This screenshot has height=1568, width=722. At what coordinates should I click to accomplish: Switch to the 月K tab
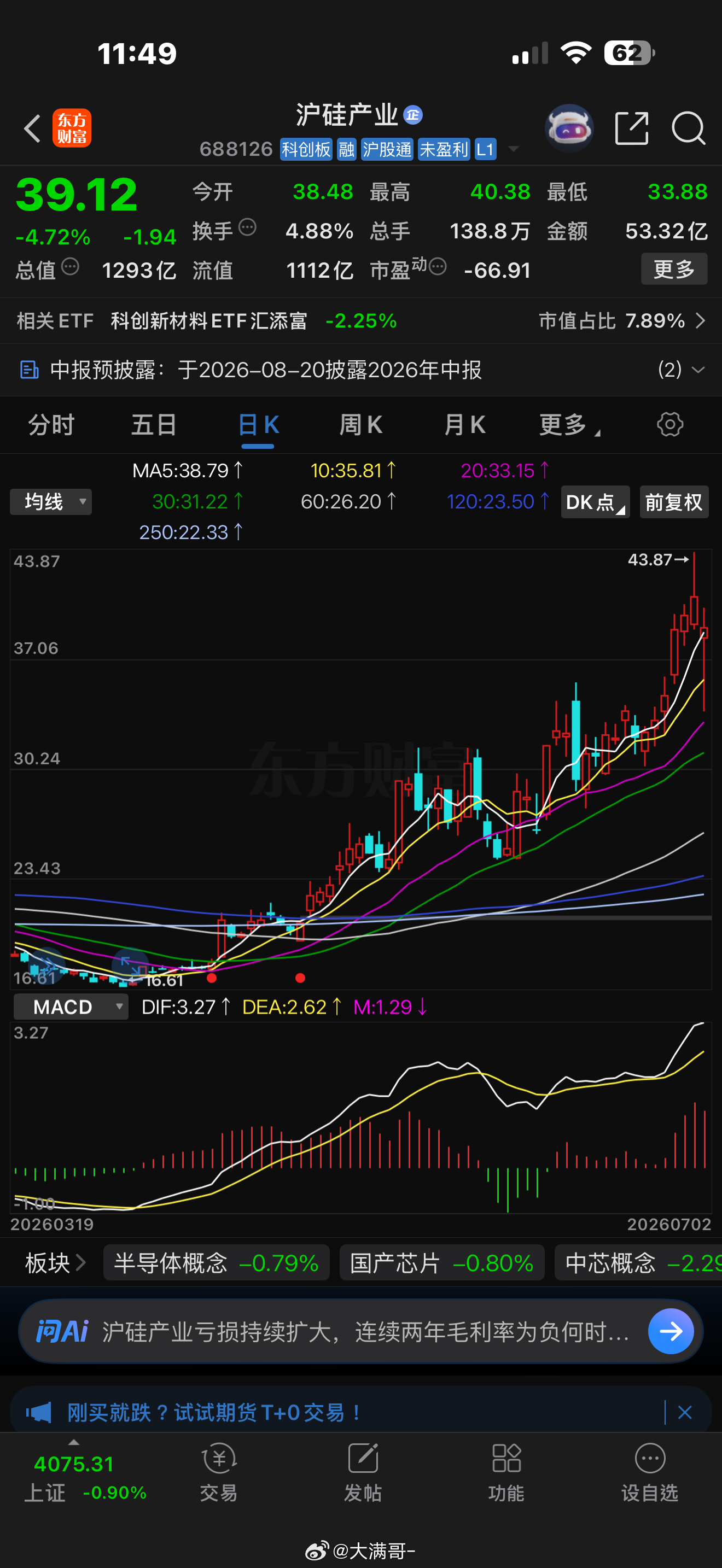(x=464, y=425)
